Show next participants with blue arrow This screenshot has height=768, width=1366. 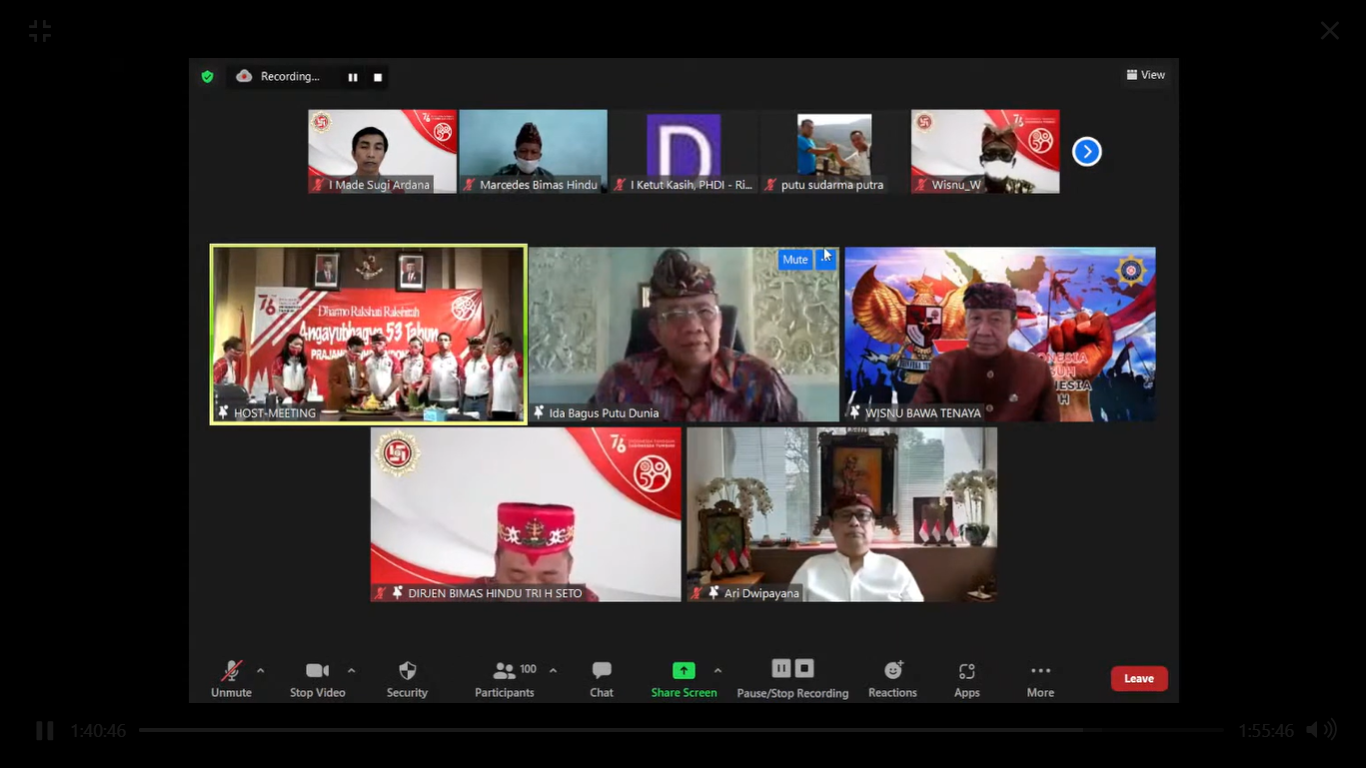click(x=1087, y=152)
